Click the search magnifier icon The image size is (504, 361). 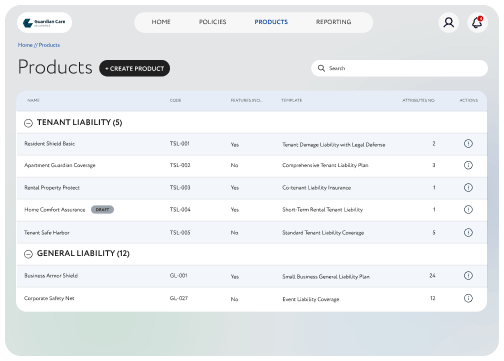point(321,68)
